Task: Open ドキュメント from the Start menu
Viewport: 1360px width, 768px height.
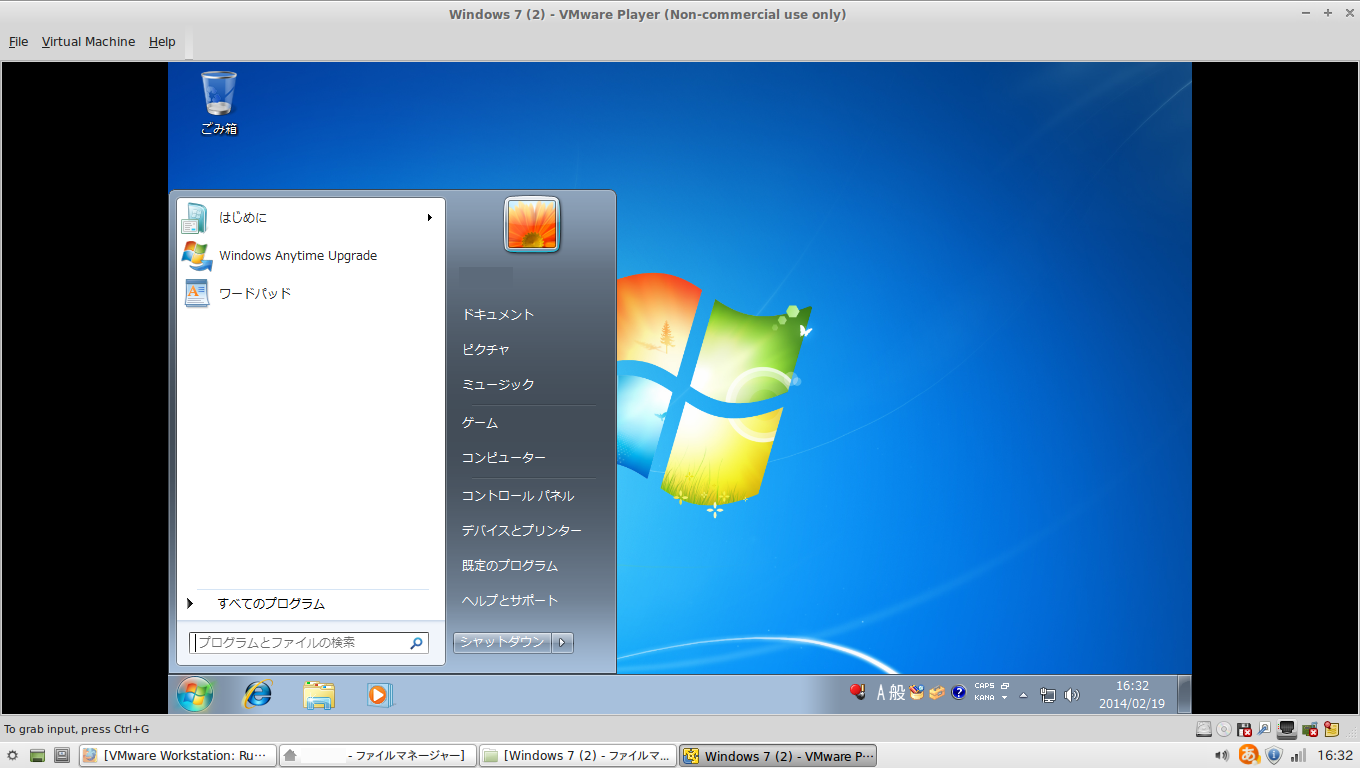Action: (x=498, y=314)
